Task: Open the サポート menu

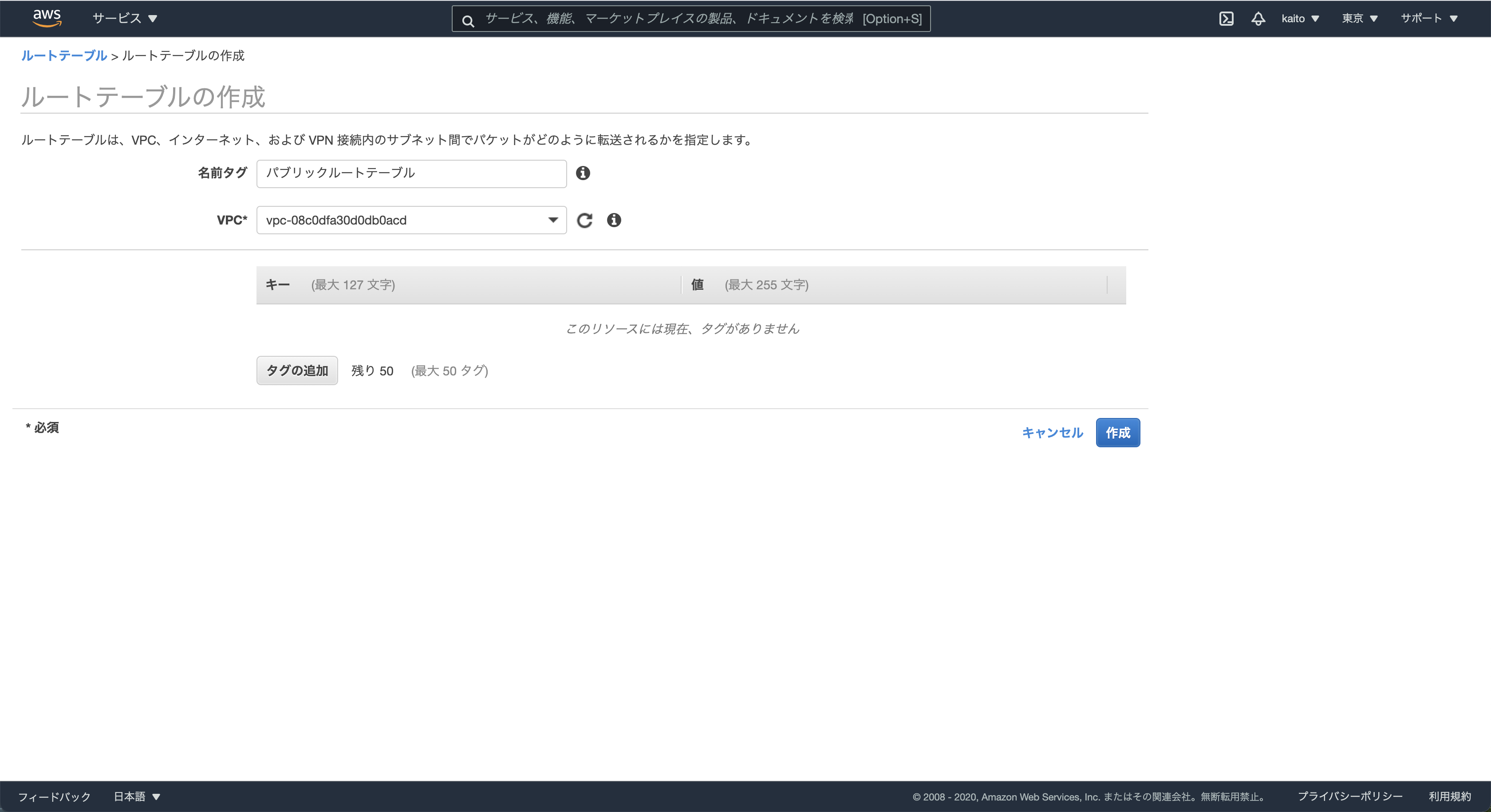Action: (1428, 19)
